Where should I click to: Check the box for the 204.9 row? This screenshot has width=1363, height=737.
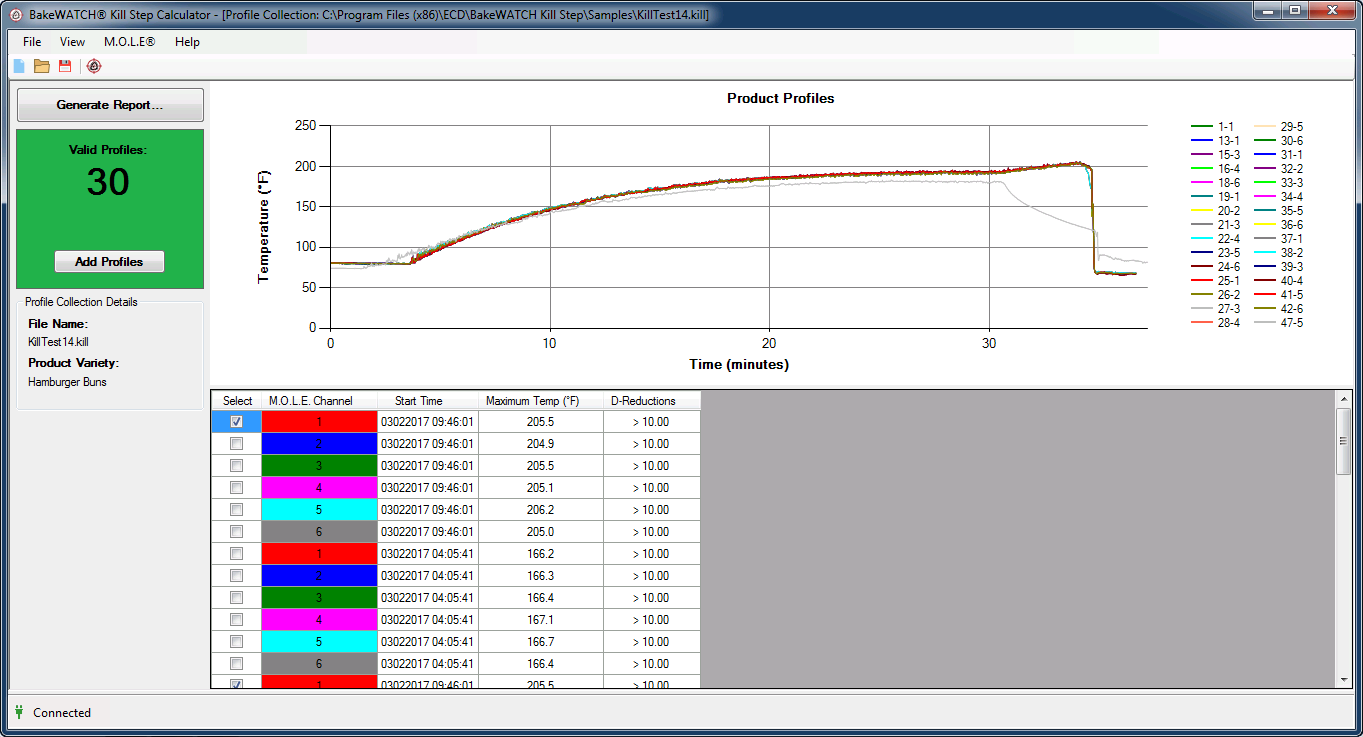click(236, 444)
